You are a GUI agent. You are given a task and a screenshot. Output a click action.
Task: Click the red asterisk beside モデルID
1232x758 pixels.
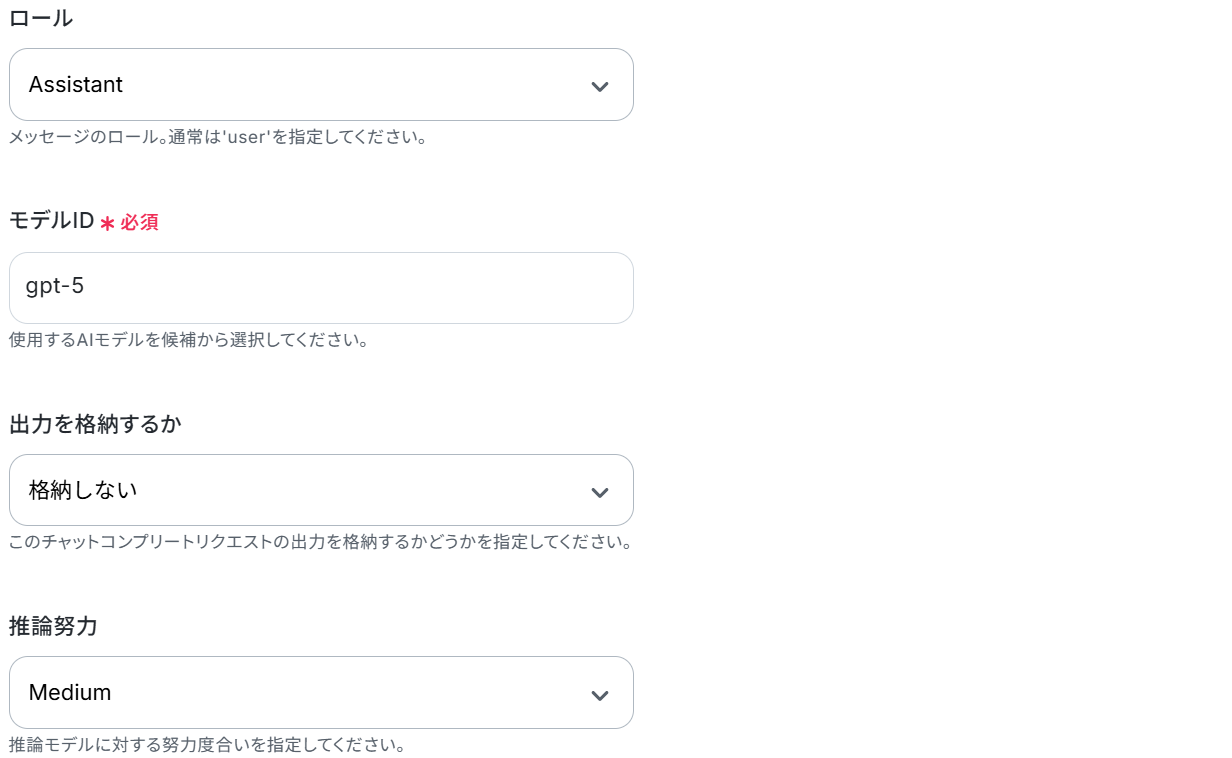107,223
